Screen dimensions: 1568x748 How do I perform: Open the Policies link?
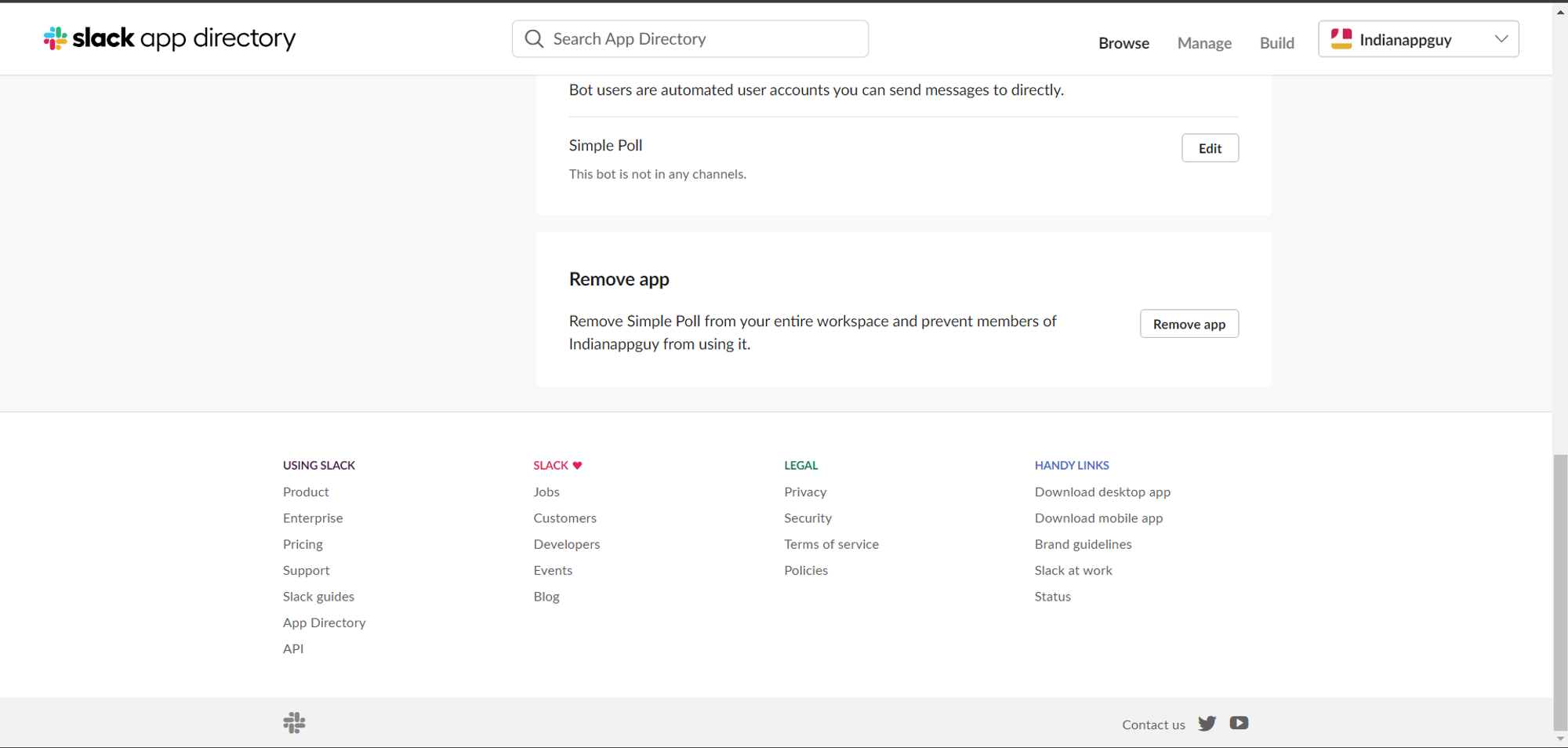(x=806, y=571)
